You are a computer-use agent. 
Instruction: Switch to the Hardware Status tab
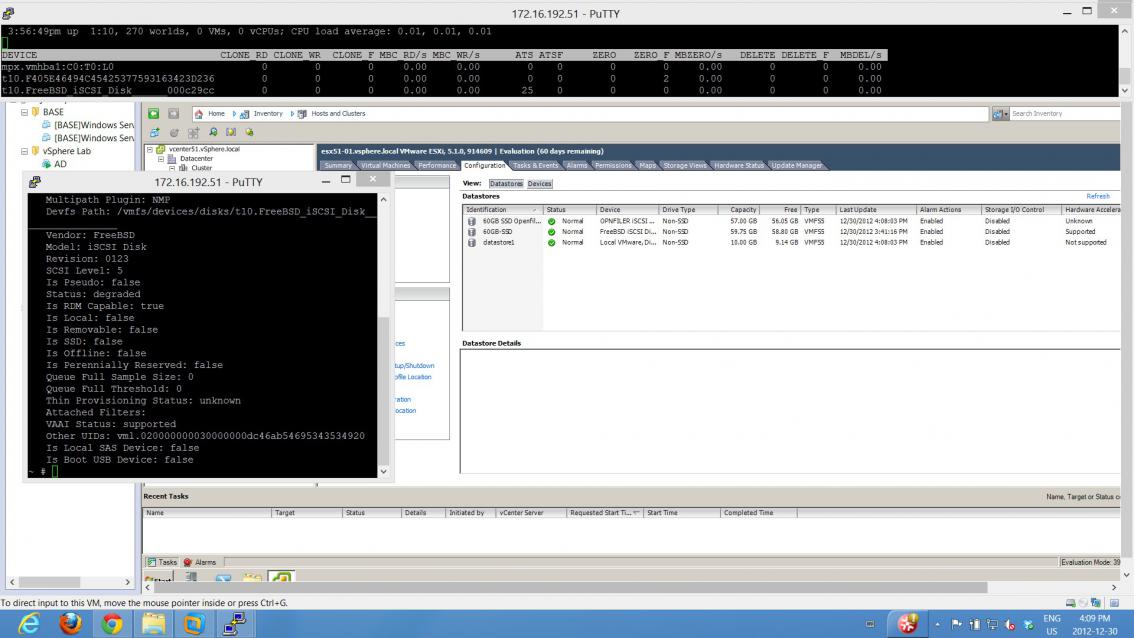(739, 165)
